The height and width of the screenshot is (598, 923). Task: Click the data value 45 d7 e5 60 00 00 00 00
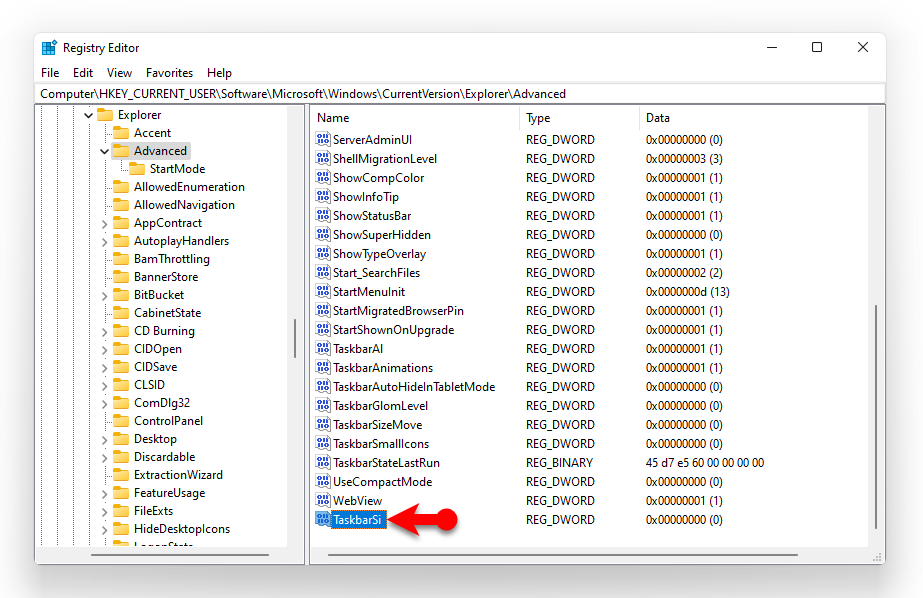click(705, 463)
